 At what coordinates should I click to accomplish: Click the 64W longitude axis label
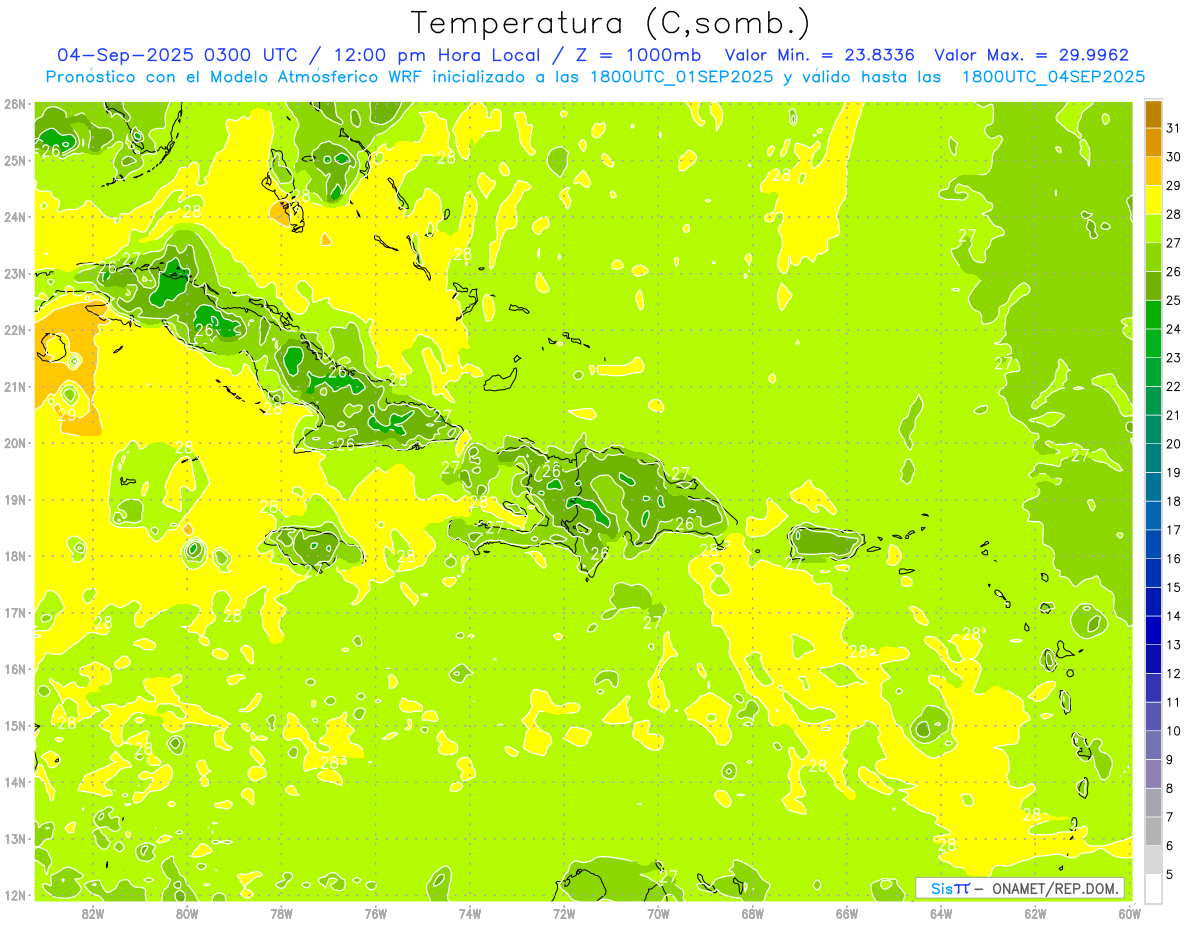(x=941, y=913)
